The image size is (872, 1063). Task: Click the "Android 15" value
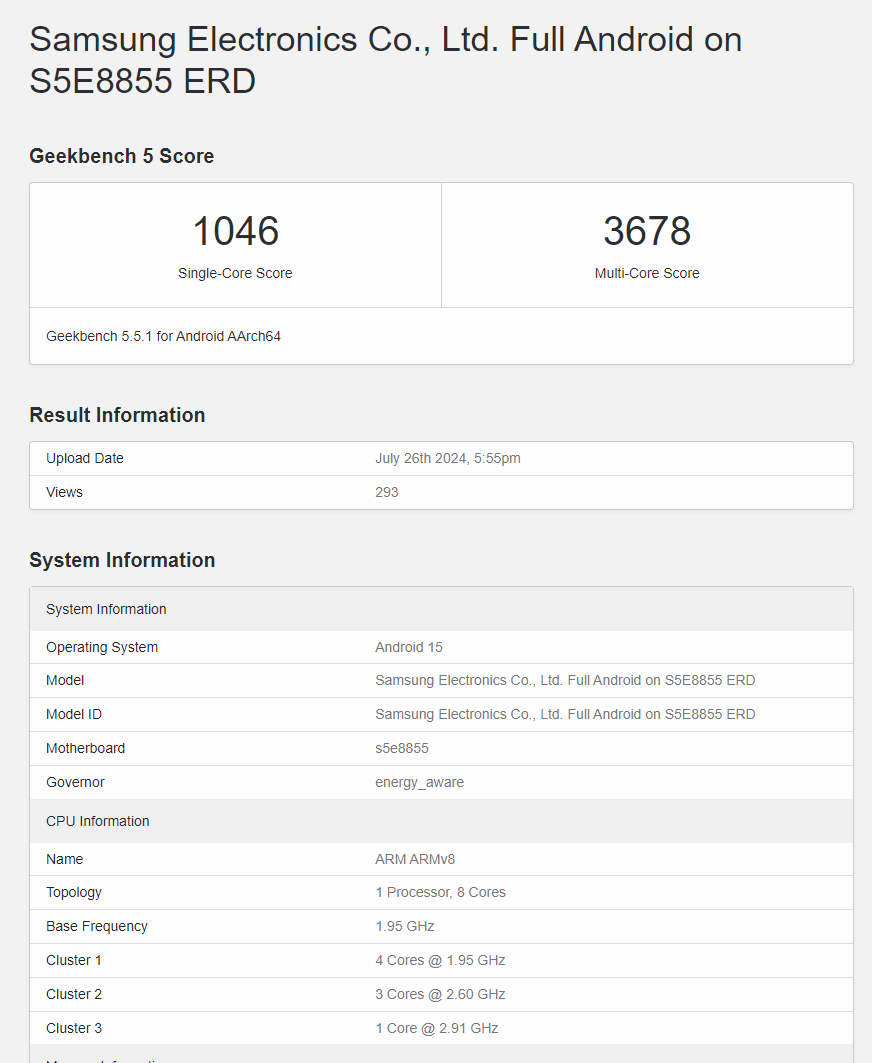(x=409, y=647)
